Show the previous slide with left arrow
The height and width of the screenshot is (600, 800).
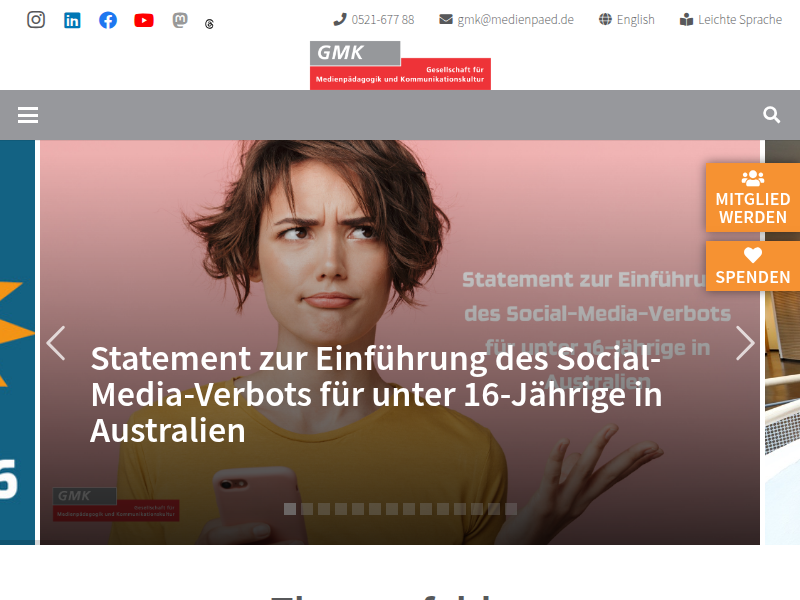click(56, 343)
